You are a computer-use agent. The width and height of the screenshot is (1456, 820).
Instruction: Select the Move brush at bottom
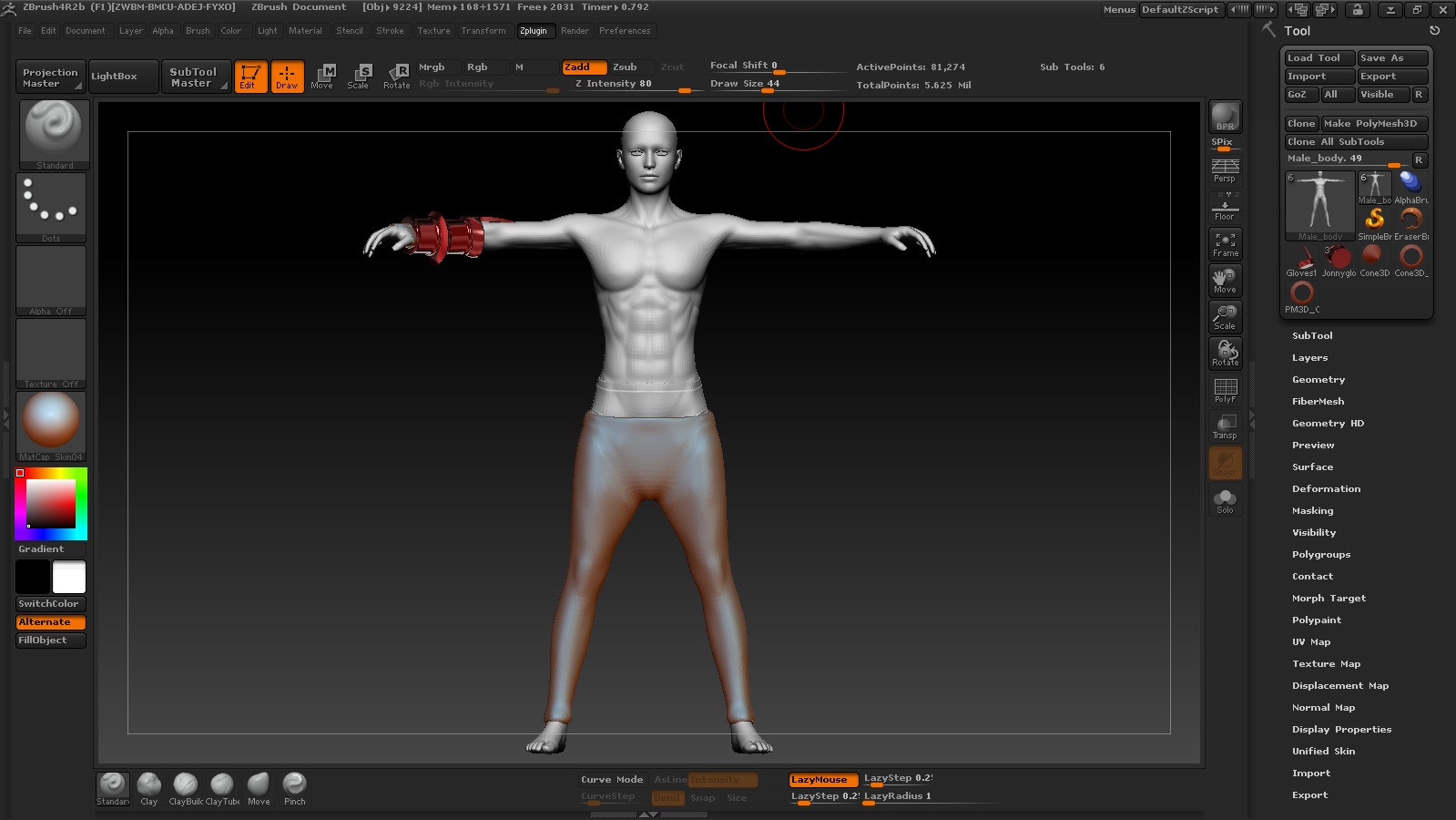[x=259, y=789]
